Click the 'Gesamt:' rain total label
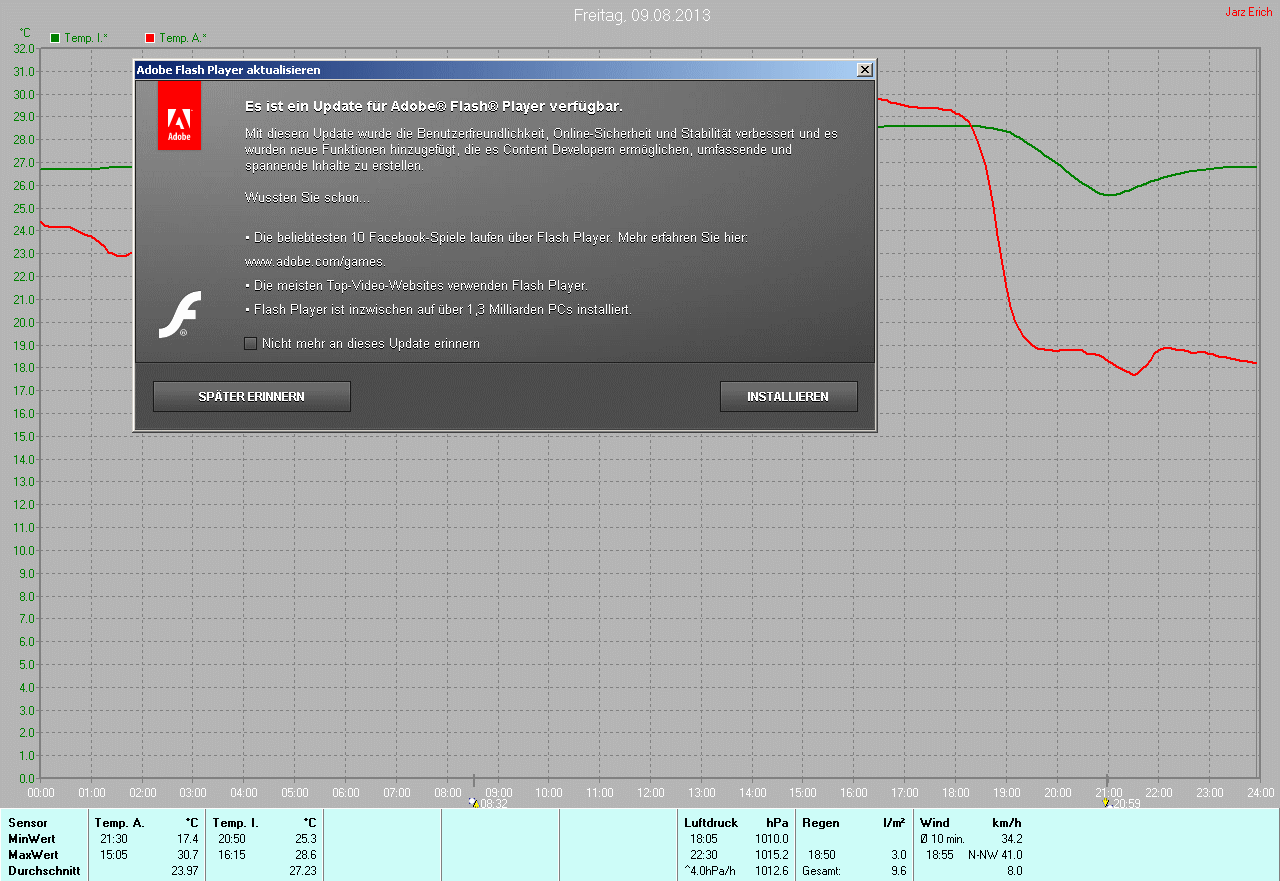1280x881 pixels. (x=821, y=871)
